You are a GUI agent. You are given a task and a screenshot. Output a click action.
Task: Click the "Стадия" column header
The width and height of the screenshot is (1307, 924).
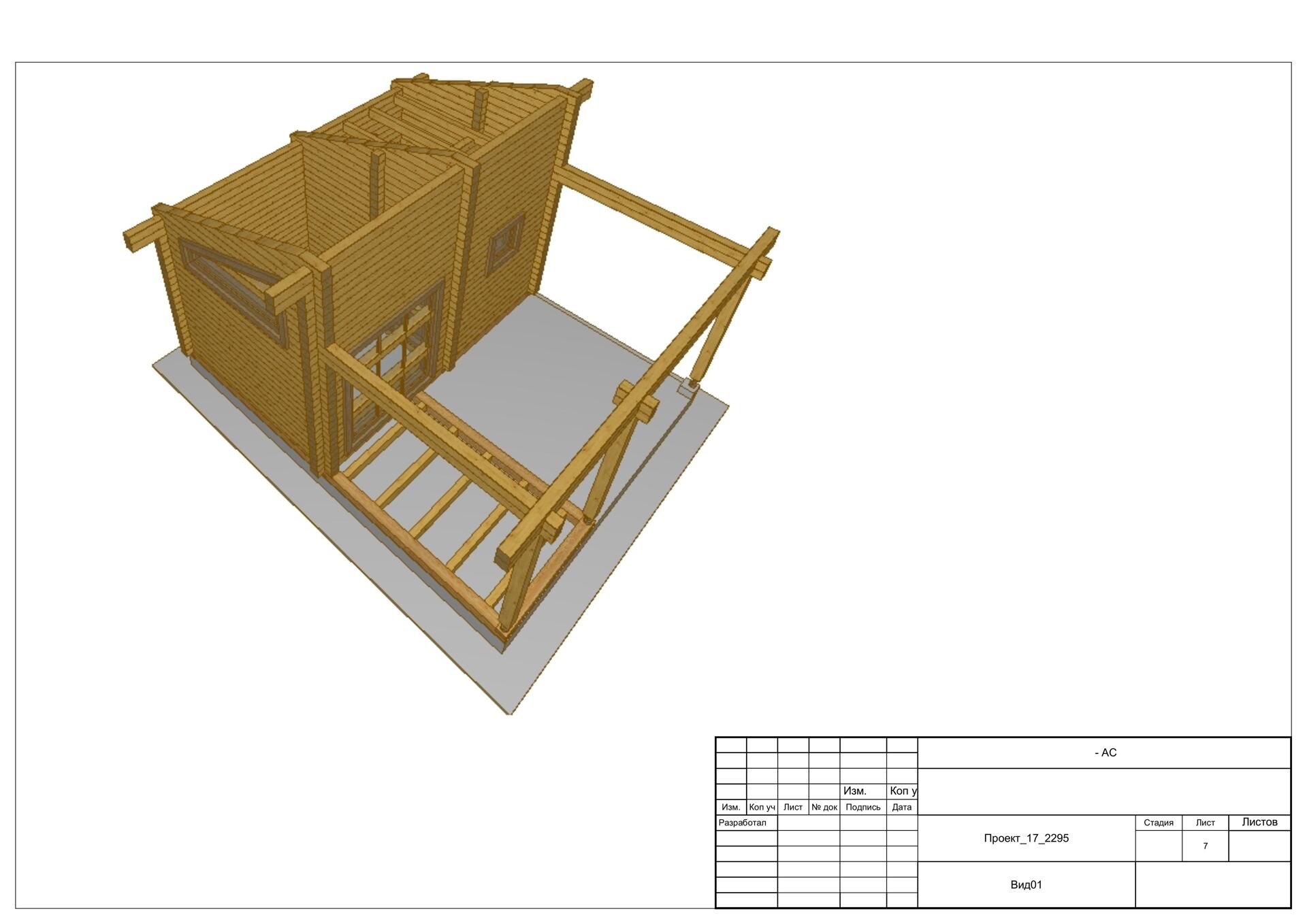click(x=1158, y=823)
